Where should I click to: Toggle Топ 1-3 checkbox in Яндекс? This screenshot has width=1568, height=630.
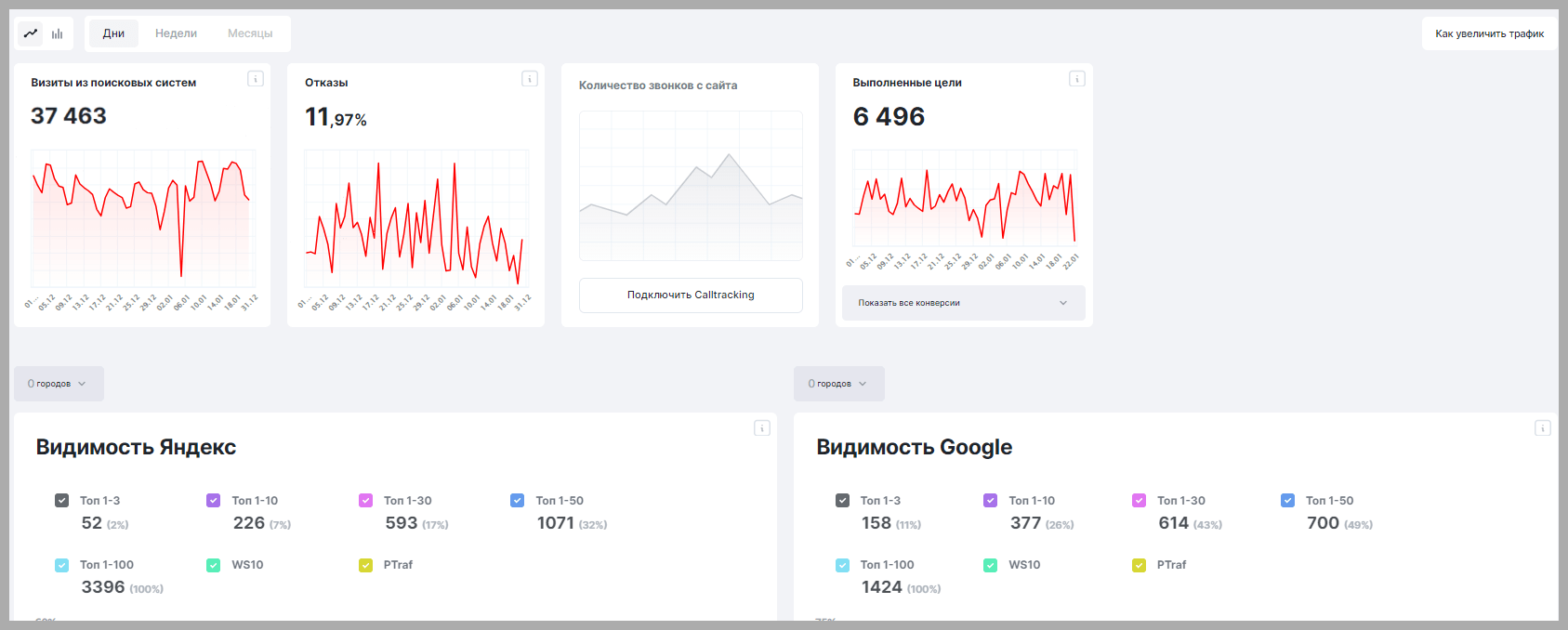tap(61, 501)
